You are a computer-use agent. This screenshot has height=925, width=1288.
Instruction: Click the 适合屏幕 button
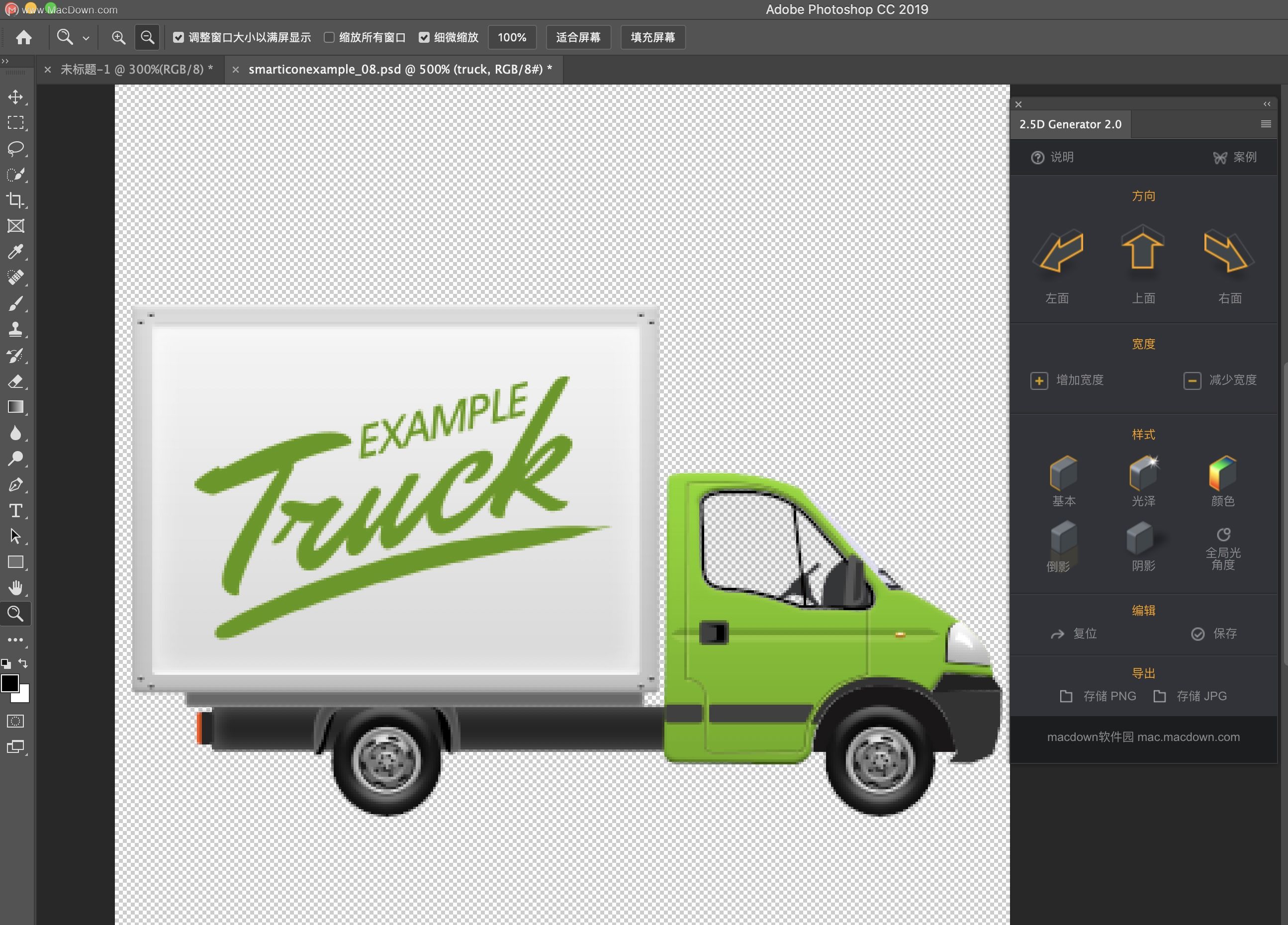pos(578,37)
